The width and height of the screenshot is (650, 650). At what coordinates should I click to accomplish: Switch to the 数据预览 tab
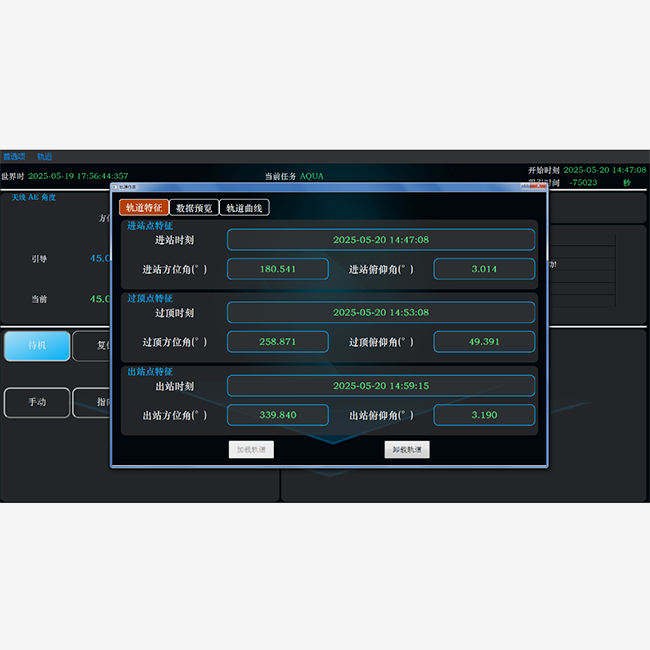(194, 208)
